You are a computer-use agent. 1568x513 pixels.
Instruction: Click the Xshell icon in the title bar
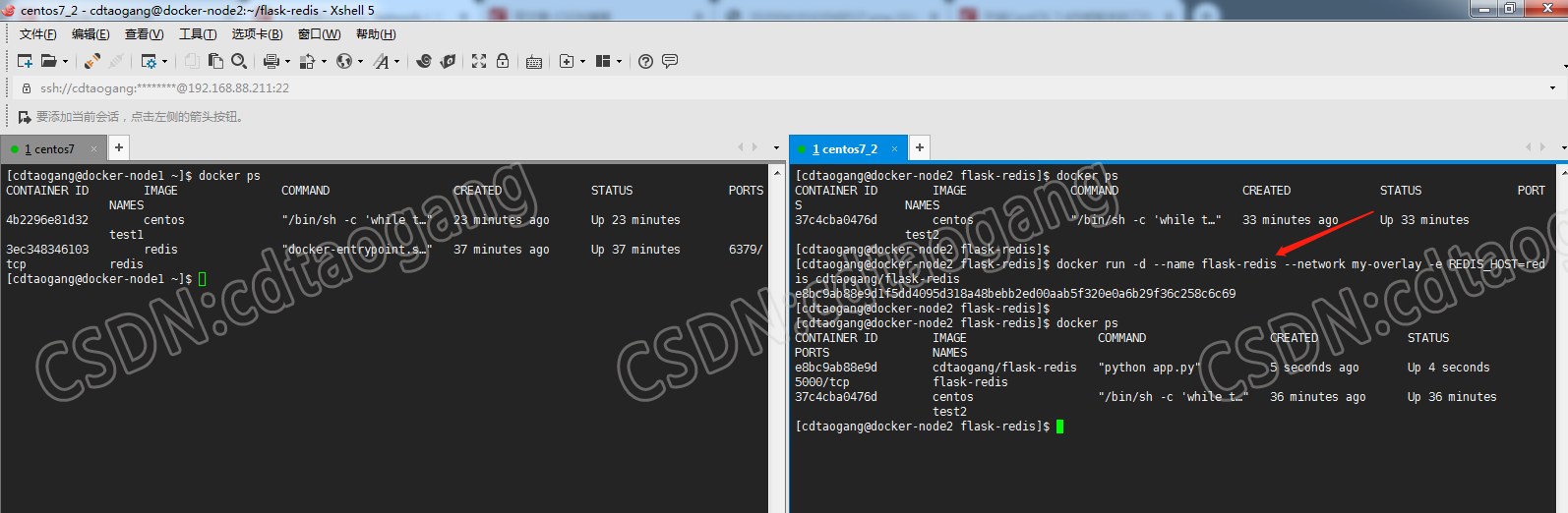tap(9, 10)
